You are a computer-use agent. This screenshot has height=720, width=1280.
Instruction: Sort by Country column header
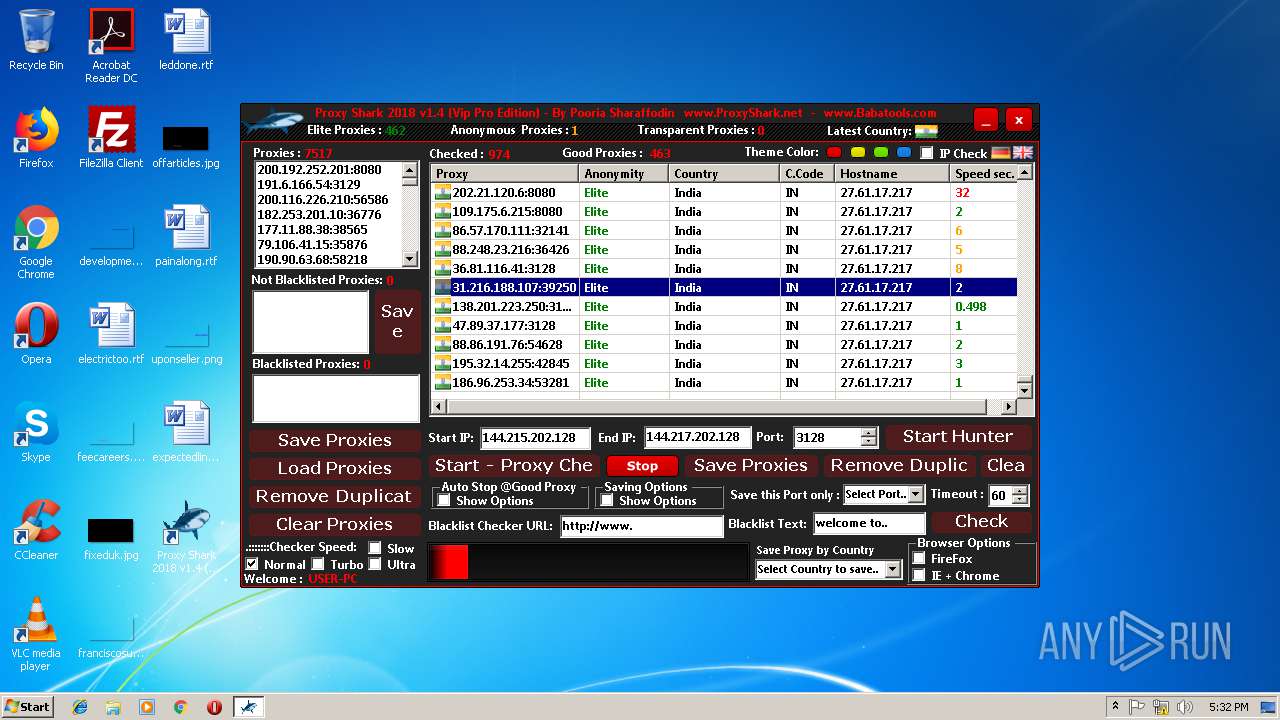(x=724, y=174)
